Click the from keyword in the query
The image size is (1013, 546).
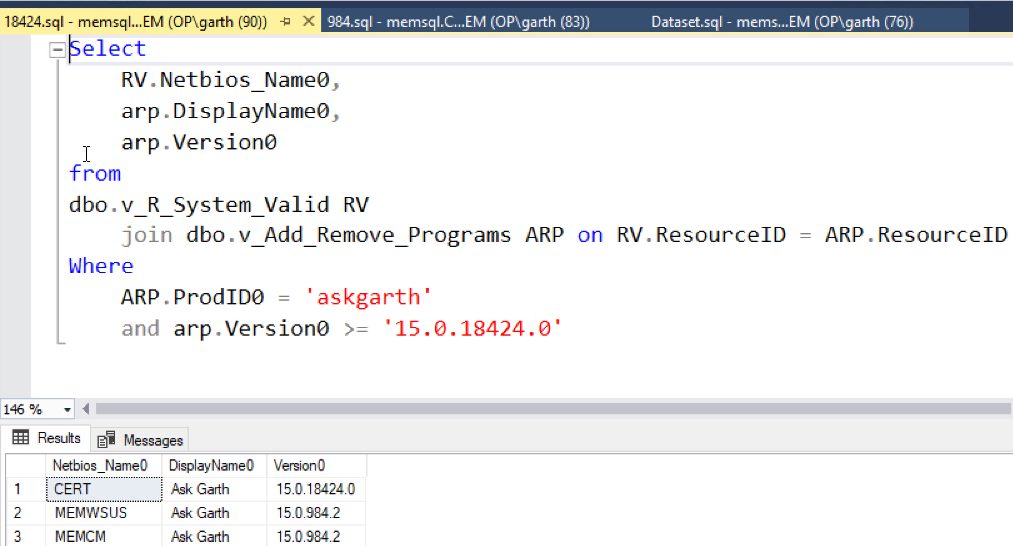point(94,173)
